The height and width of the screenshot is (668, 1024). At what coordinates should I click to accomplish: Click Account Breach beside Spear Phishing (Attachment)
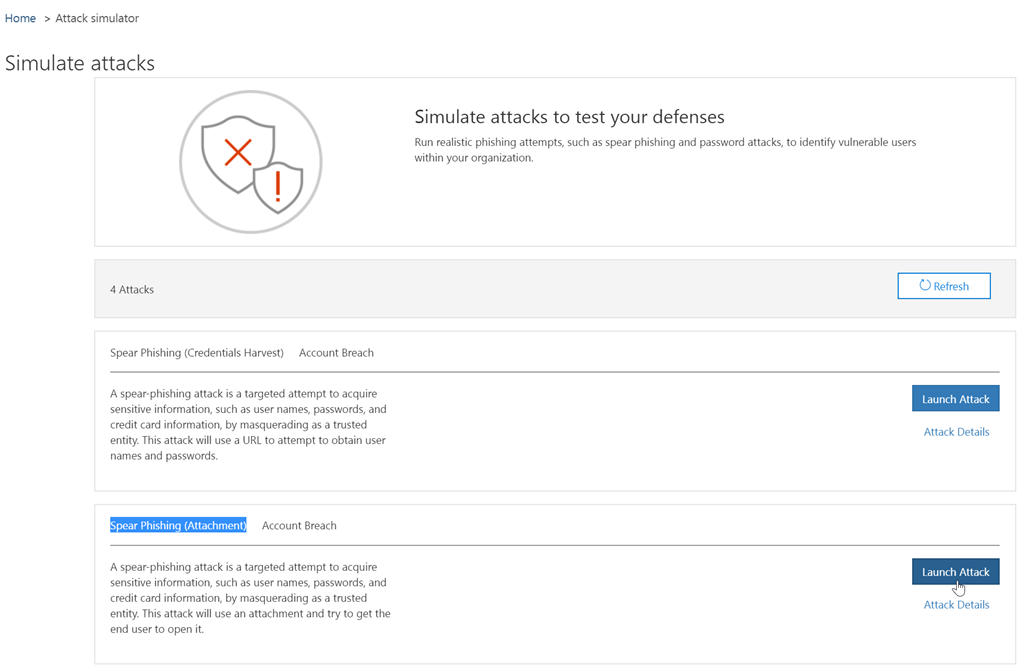point(299,526)
